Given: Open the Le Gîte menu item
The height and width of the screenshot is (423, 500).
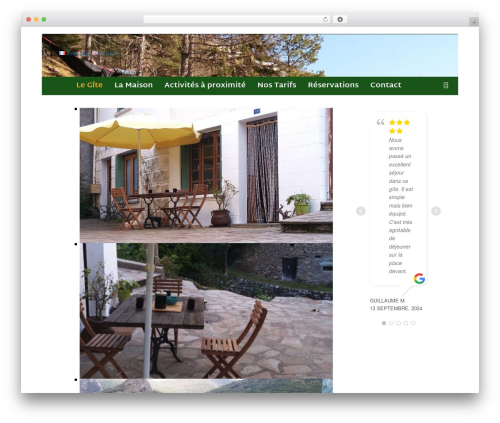Looking at the screenshot, I should pos(89,85).
